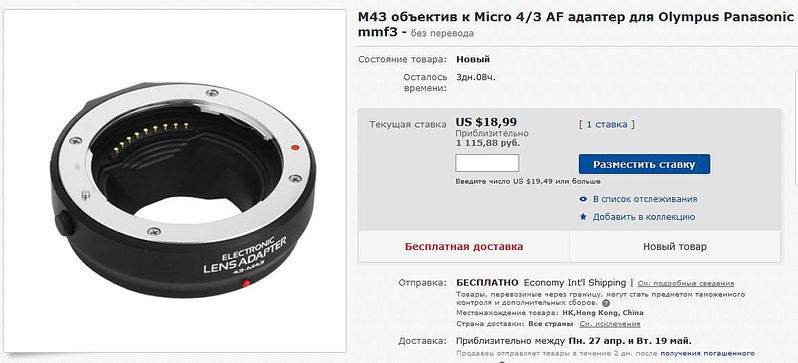Viewport: 798px width, 363px height.
Task: Open the 1 ставка bid history link
Action: pos(607,124)
